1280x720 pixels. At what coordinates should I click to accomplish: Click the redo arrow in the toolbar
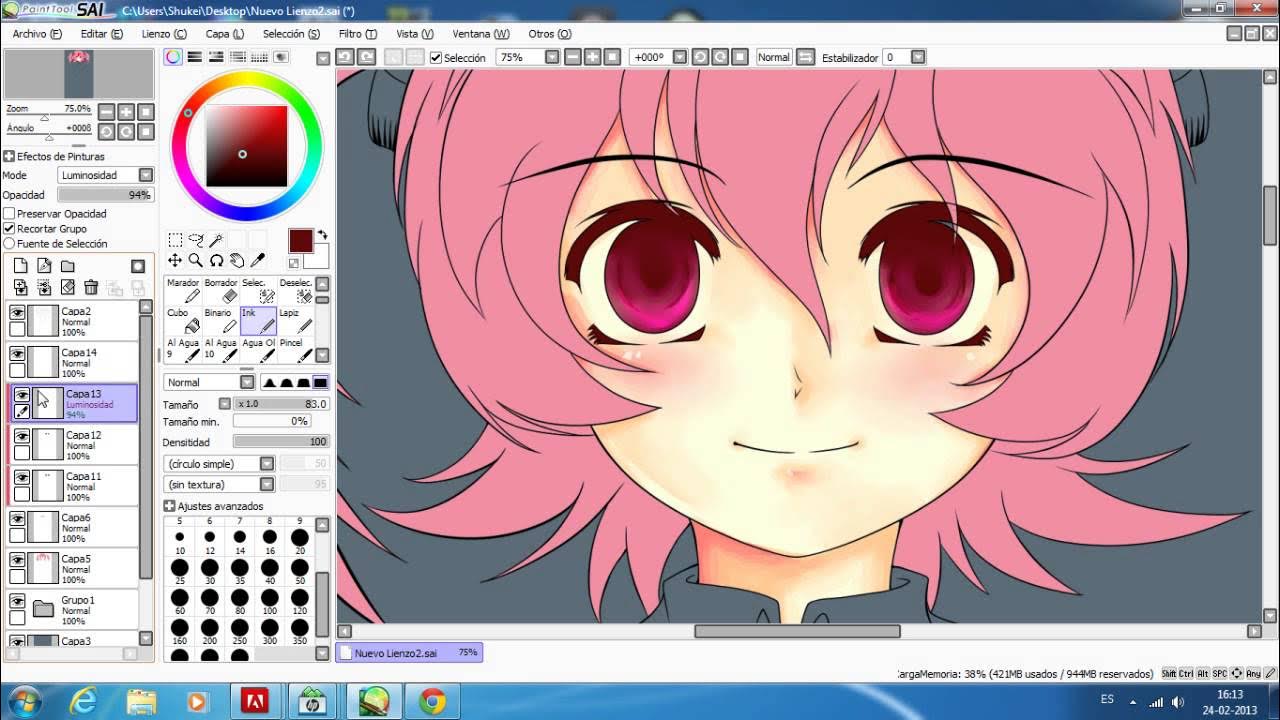366,57
